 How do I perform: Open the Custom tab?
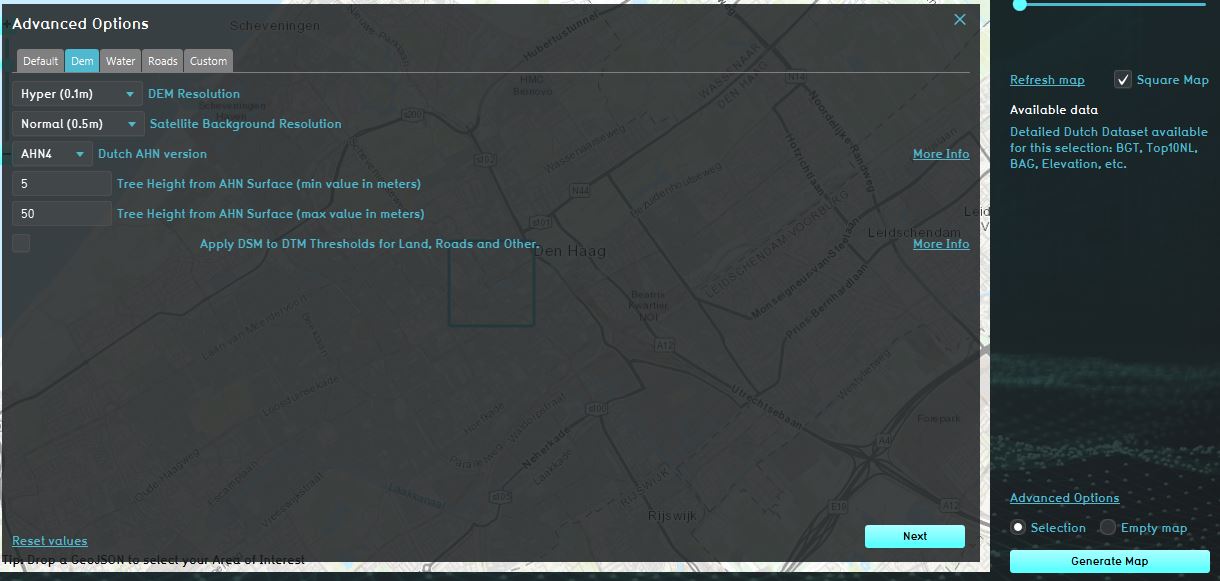coord(208,61)
